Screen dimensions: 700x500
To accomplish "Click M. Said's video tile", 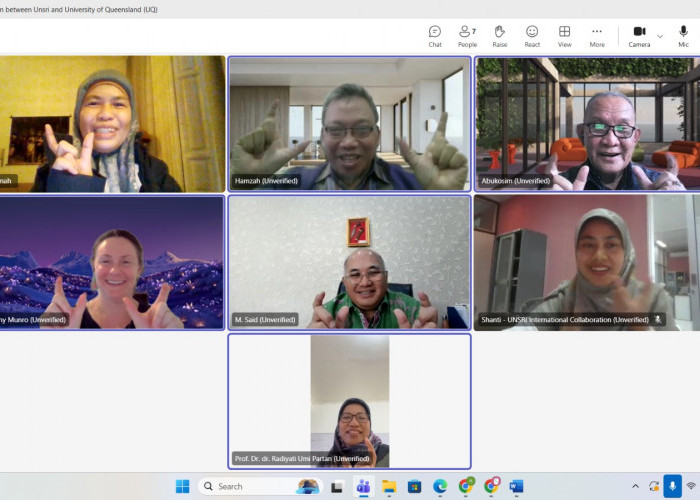I will [x=349, y=261].
